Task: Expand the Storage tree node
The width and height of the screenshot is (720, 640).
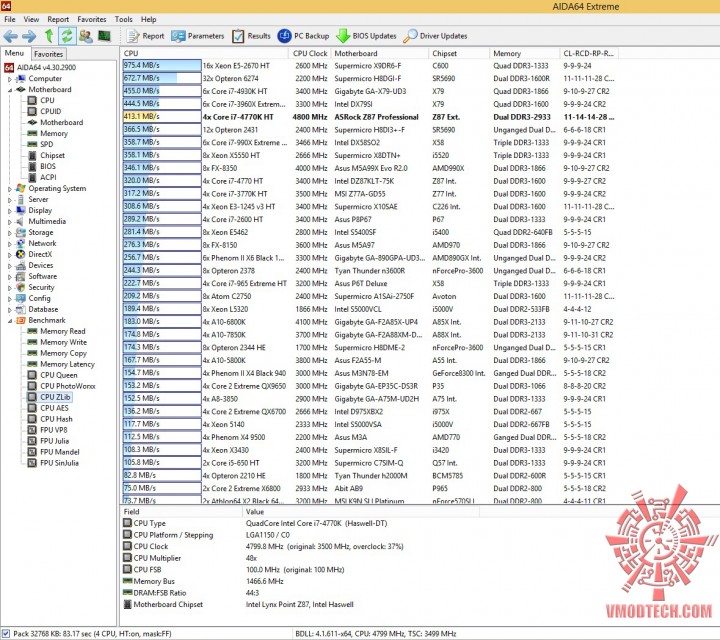Action: 9,233
